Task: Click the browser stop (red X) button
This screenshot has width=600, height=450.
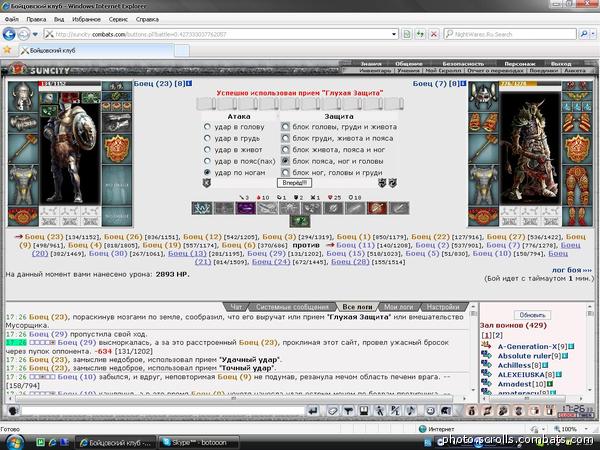Action: click(x=434, y=34)
